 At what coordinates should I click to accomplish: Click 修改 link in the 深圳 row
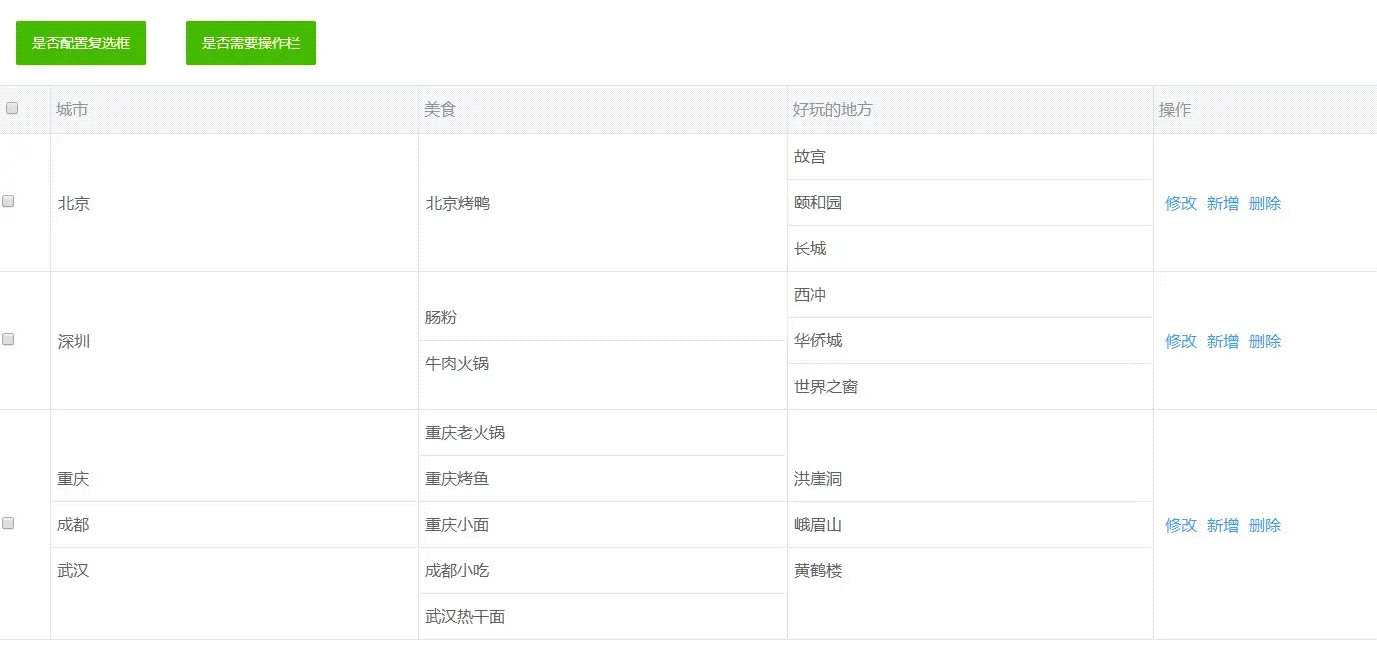(1181, 341)
